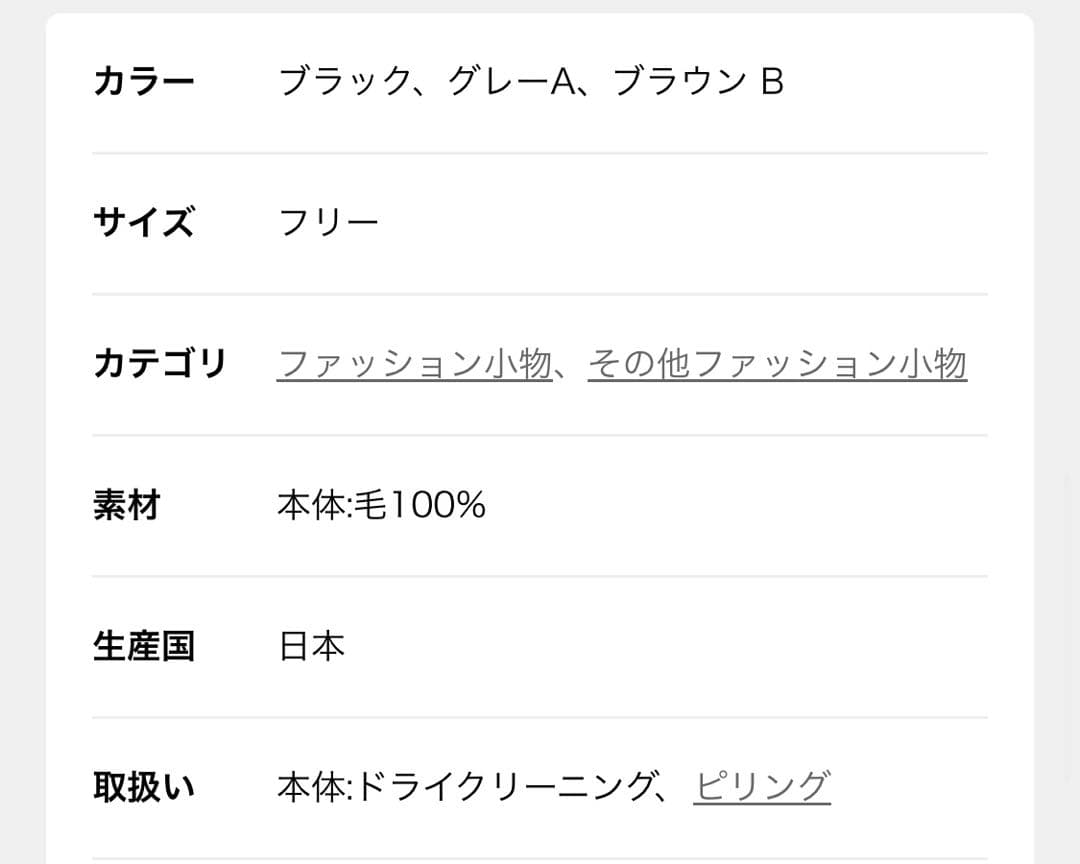
Task: Click the gray page background beside the card
Action: click(x=1057, y=430)
